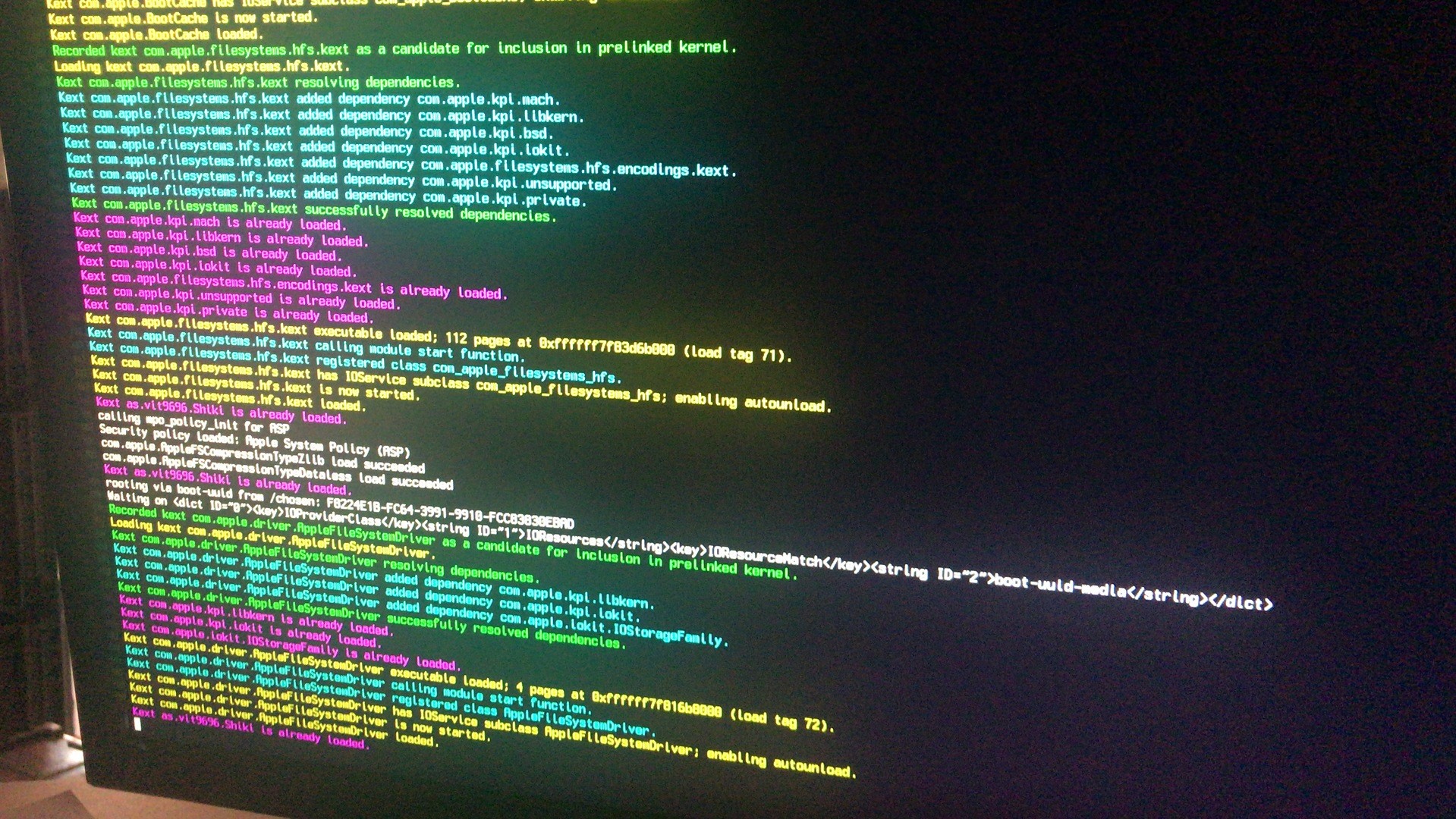The width and height of the screenshot is (1456, 819).
Task: Click the 'added dependency com.apple.kpi.unsupported.' line
Action: click(343, 178)
